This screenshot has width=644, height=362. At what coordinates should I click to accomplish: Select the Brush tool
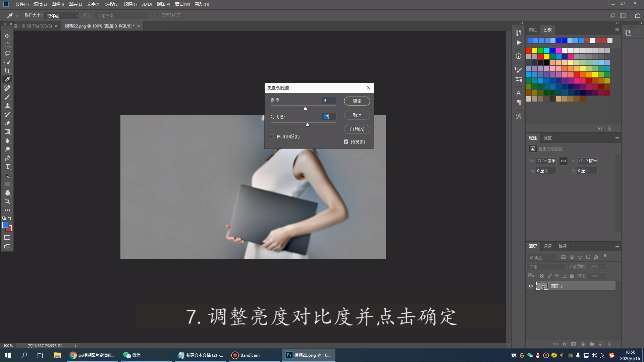(7, 97)
